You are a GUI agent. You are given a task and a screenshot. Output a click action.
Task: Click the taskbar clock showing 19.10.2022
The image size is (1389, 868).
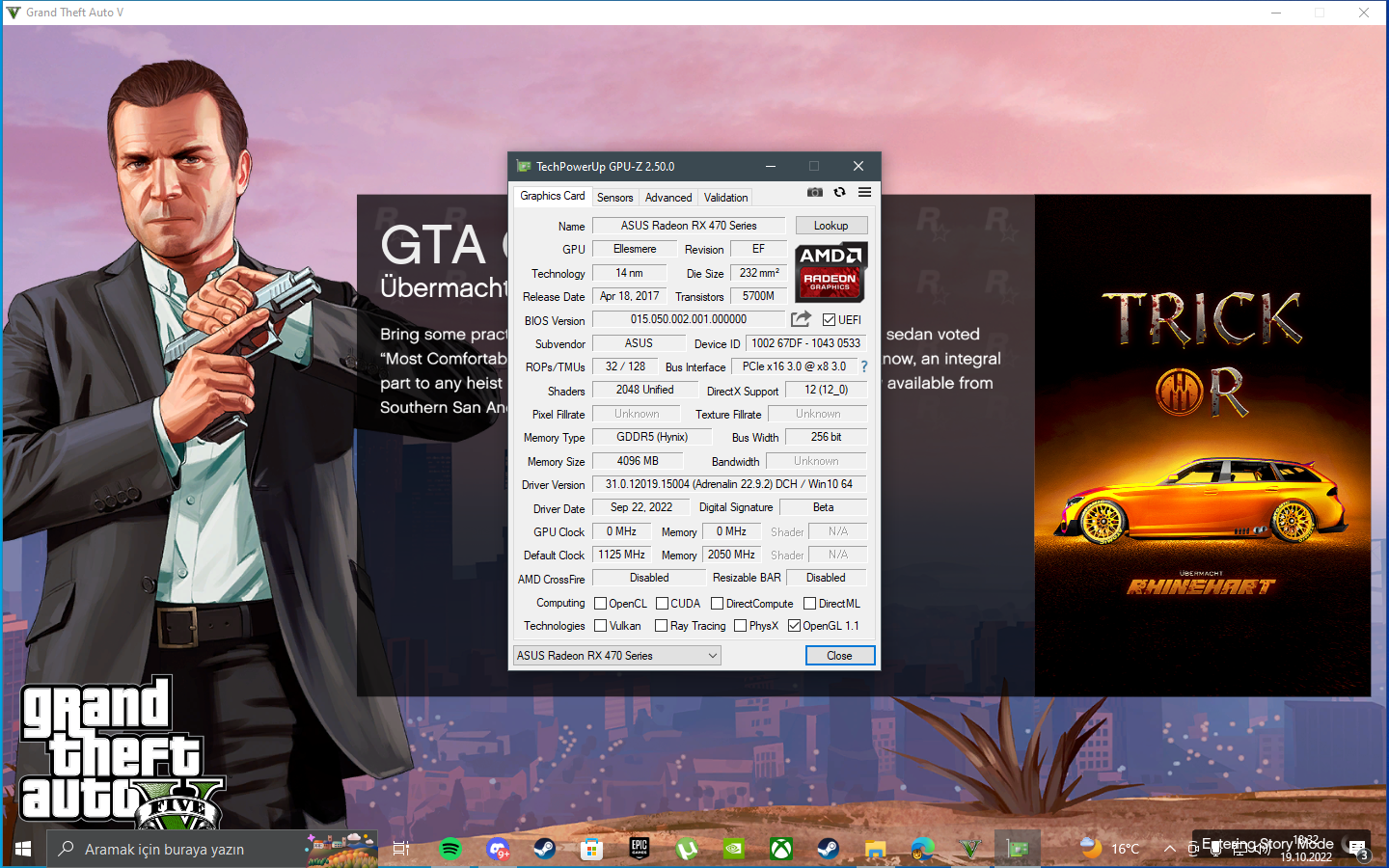pos(1306,849)
